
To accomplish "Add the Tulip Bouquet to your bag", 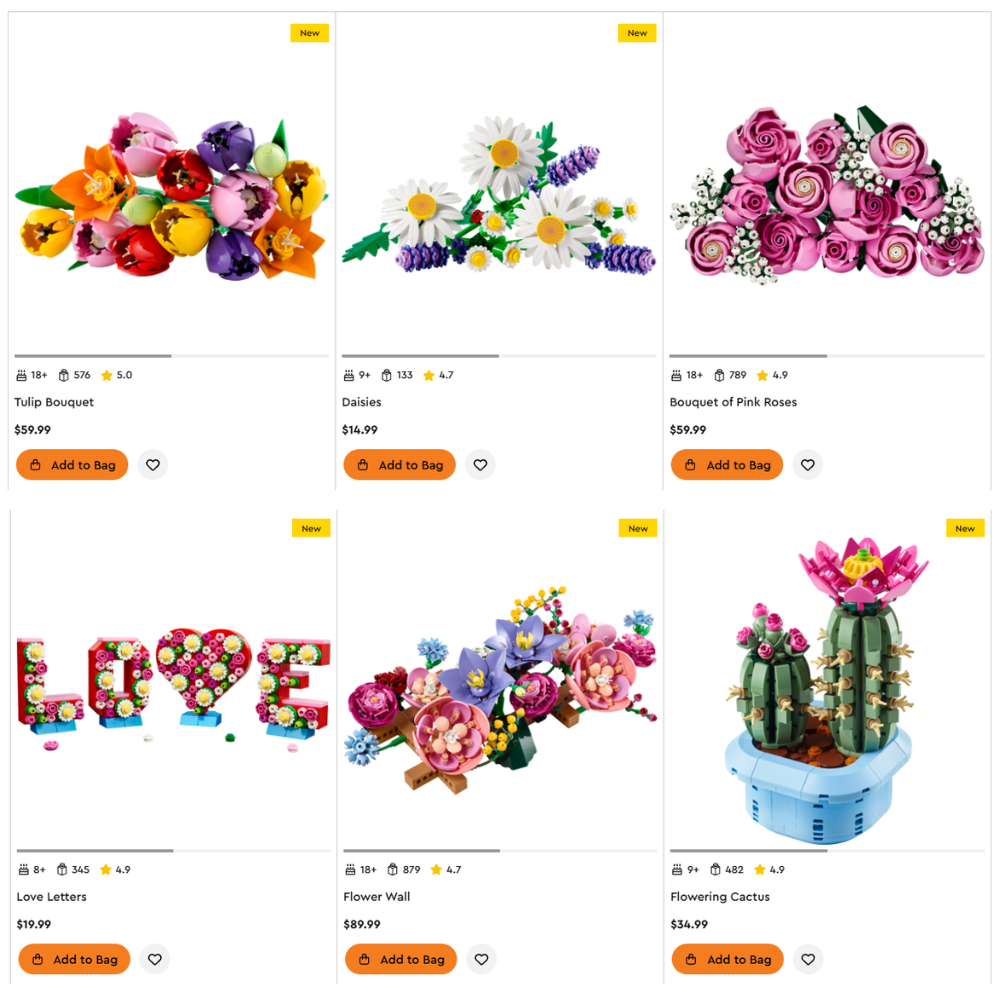I will point(72,464).
